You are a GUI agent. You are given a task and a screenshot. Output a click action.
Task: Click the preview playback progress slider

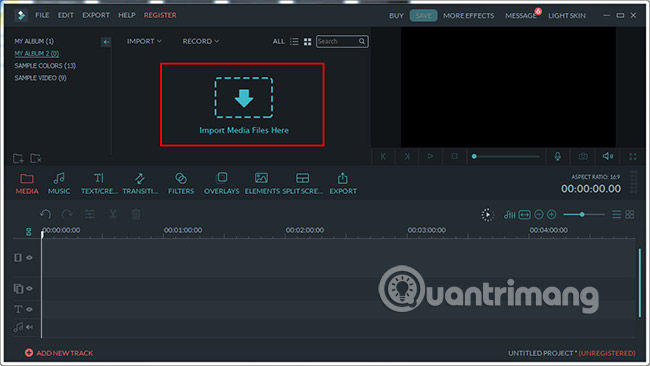pos(506,156)
